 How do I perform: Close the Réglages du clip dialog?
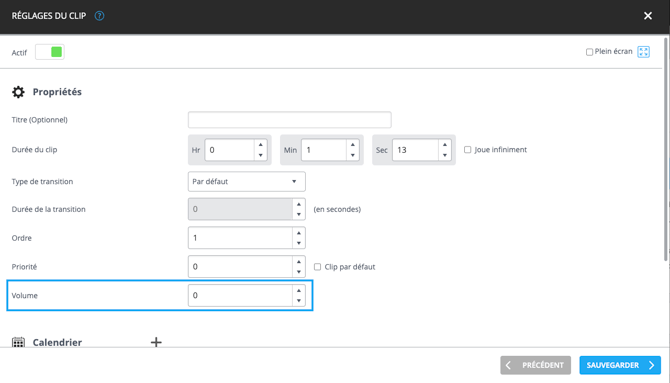point(648,16)
